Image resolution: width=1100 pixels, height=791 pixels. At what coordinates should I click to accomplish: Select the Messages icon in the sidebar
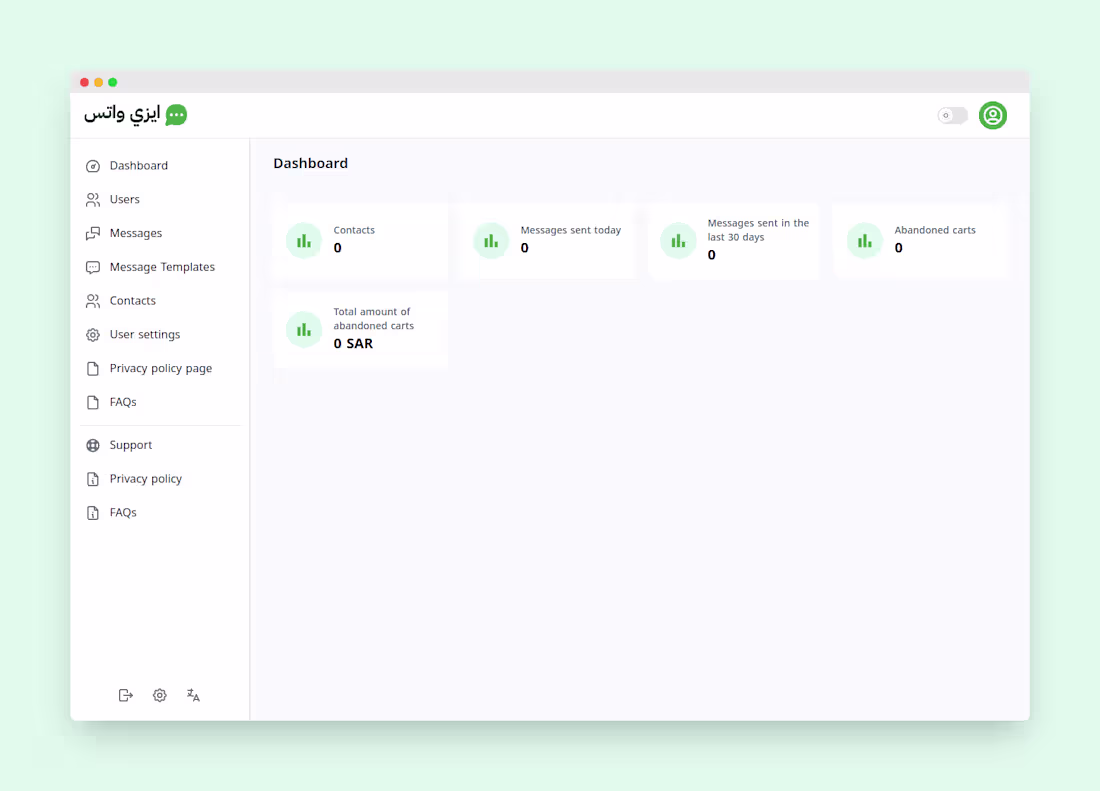coord(92,233)
